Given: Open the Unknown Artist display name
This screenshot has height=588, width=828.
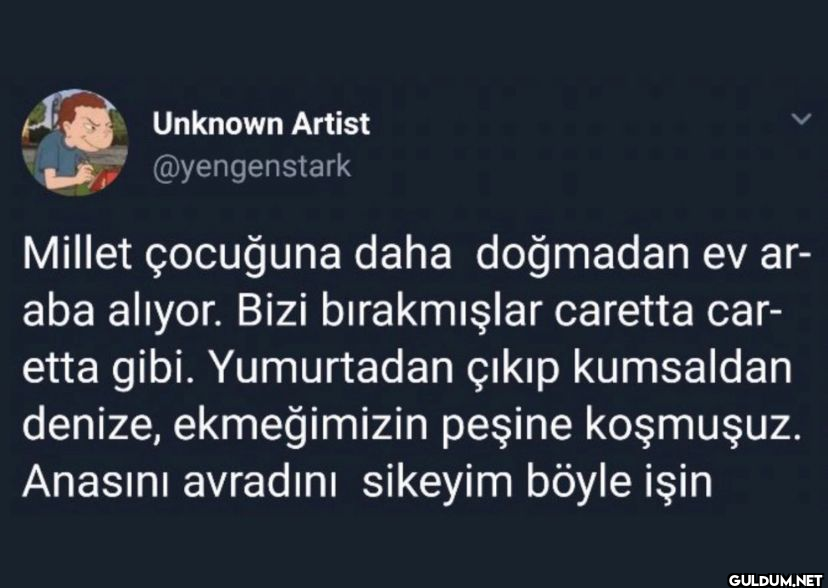Looking at the screenshot, I should point(261,124).
